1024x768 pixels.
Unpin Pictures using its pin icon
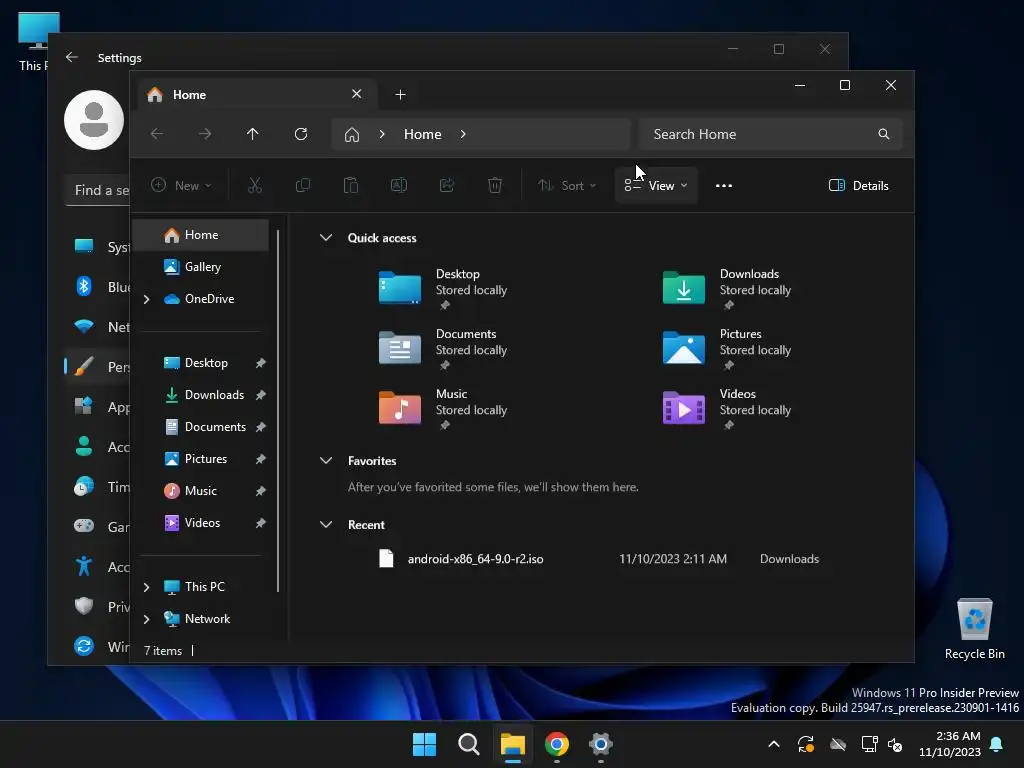click(x=261, y=459)
